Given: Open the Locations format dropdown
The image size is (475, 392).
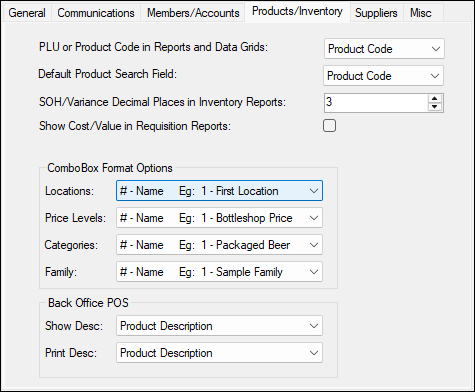Looking at the screenshot, I should pos(219,191).
